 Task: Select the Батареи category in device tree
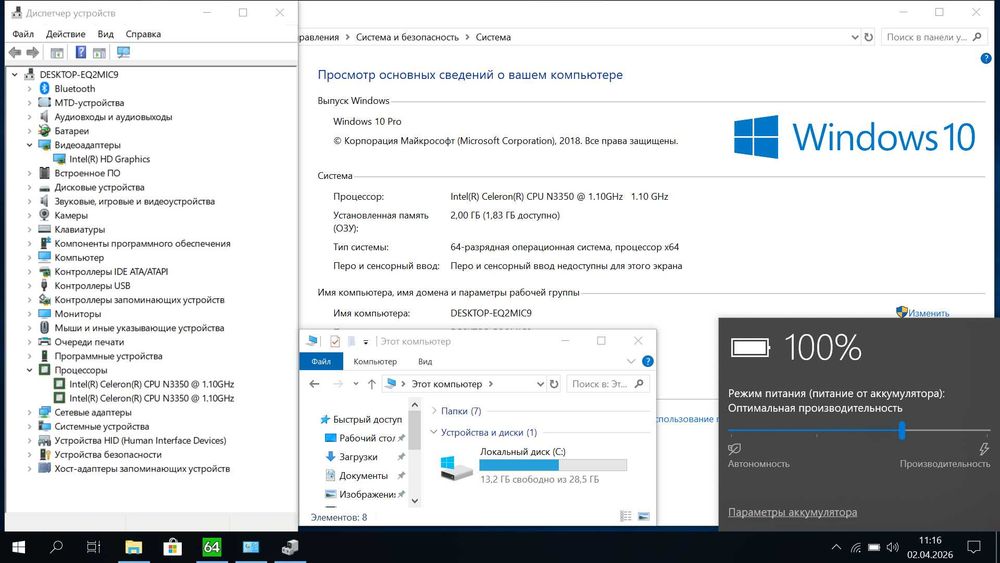pyautogui.click(x=71, y=131)
